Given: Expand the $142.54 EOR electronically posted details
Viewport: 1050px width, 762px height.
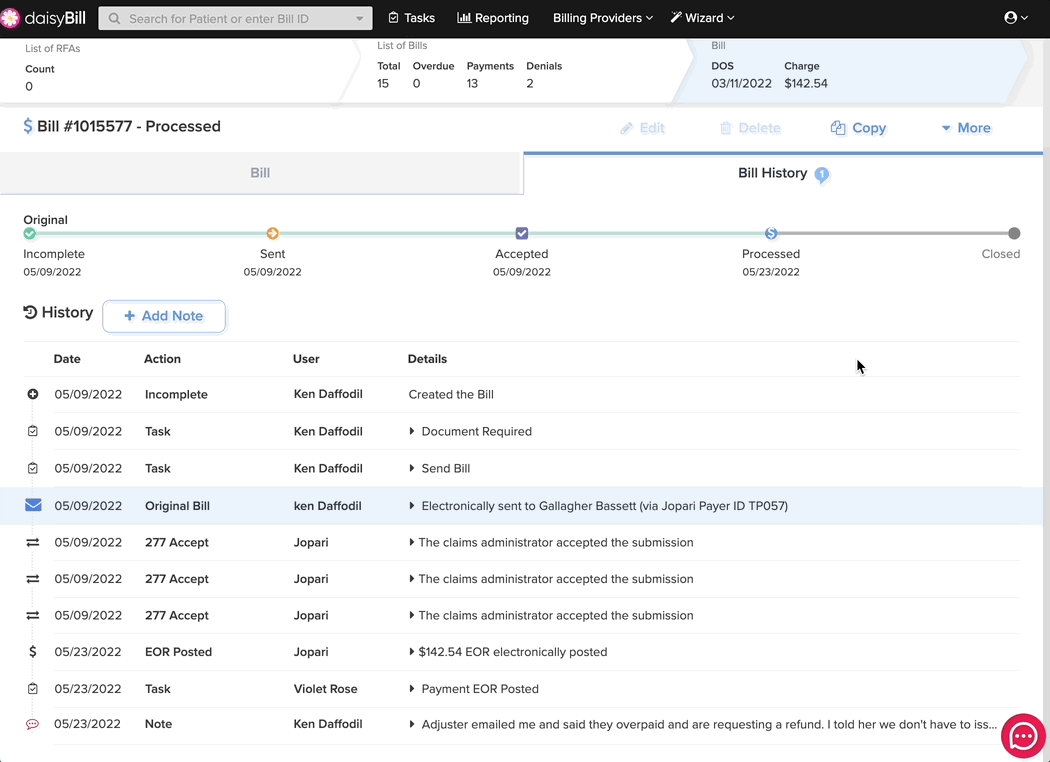Looking at the screenshot, I should pos(412,652).
